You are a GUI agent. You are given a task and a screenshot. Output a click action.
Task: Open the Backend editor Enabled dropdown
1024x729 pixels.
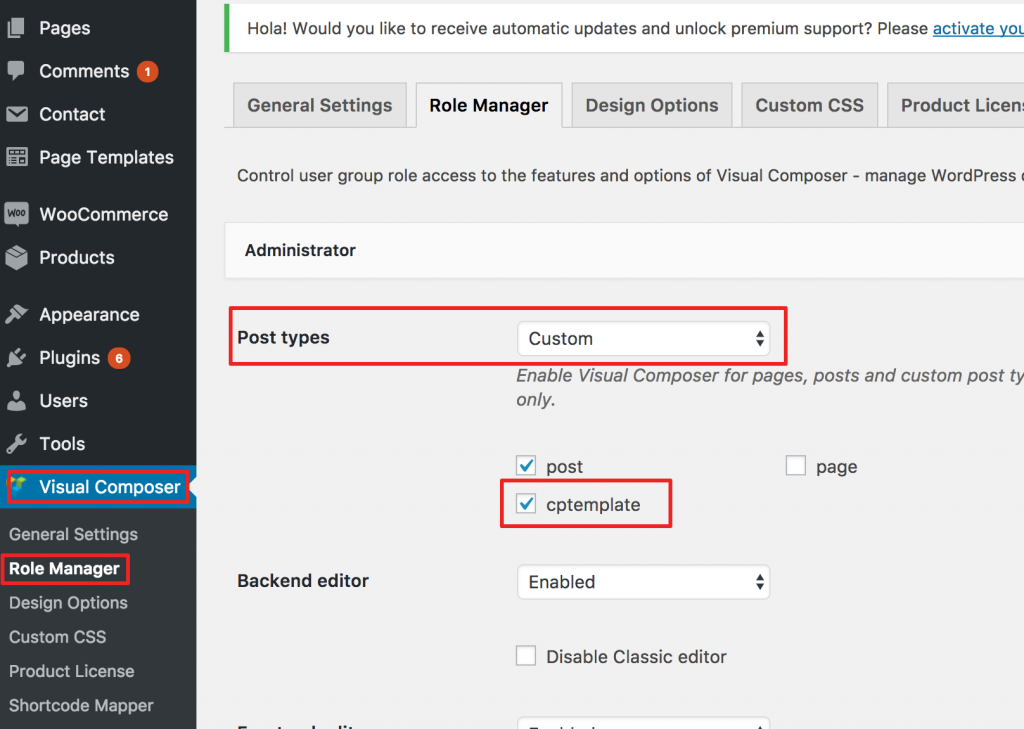tap(643, 581)
